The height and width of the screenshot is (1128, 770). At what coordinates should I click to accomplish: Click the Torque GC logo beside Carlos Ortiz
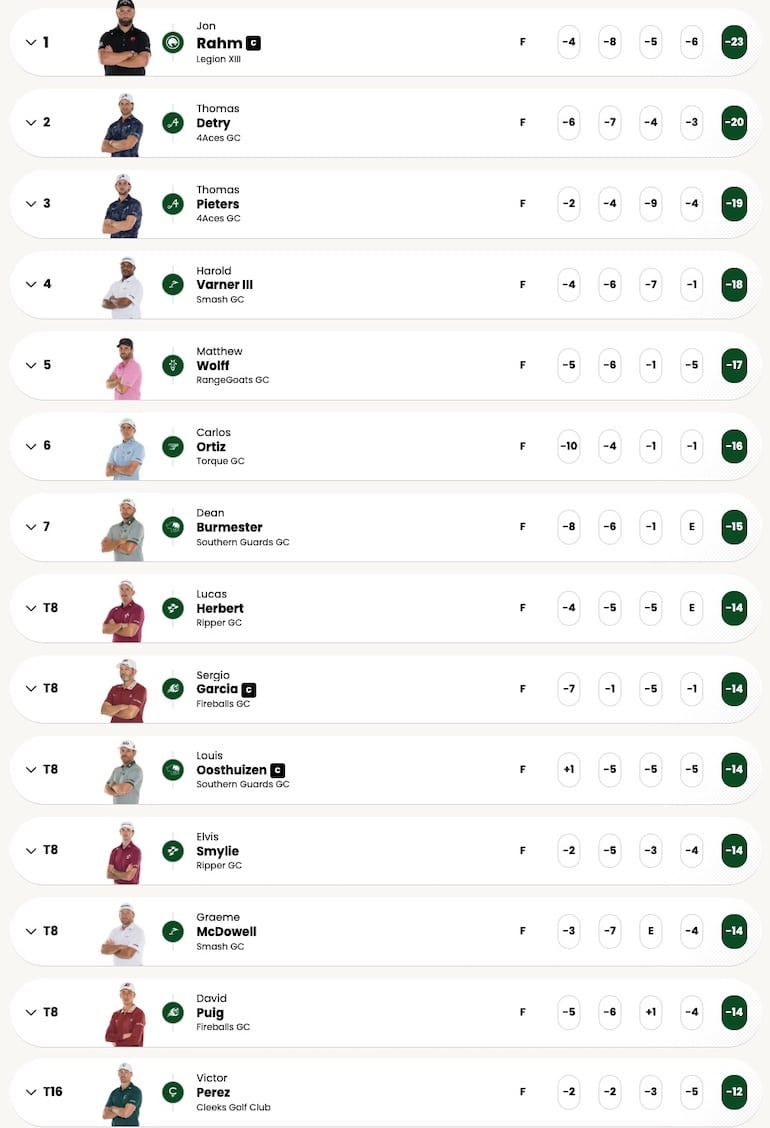click(173, 446)
